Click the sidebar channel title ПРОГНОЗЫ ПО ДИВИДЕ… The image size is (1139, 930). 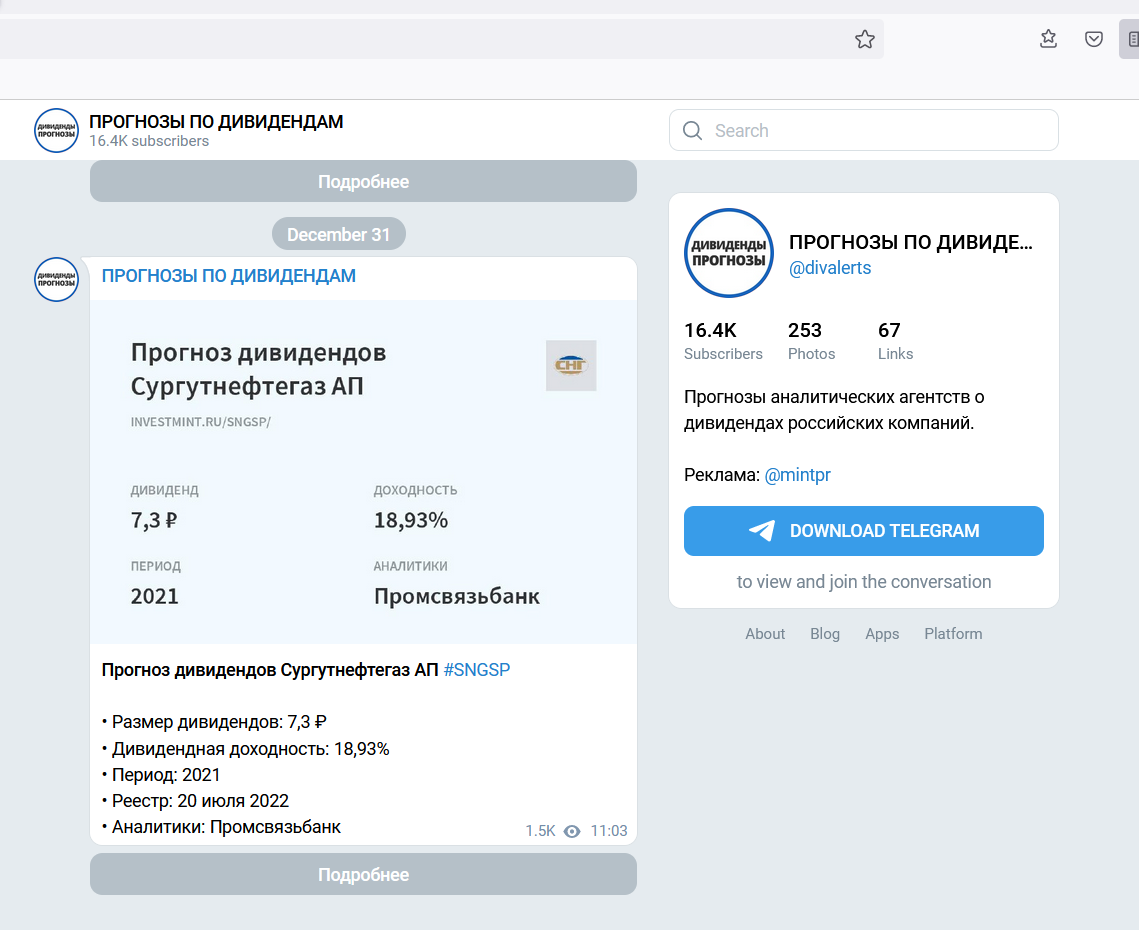coord(910,242)
